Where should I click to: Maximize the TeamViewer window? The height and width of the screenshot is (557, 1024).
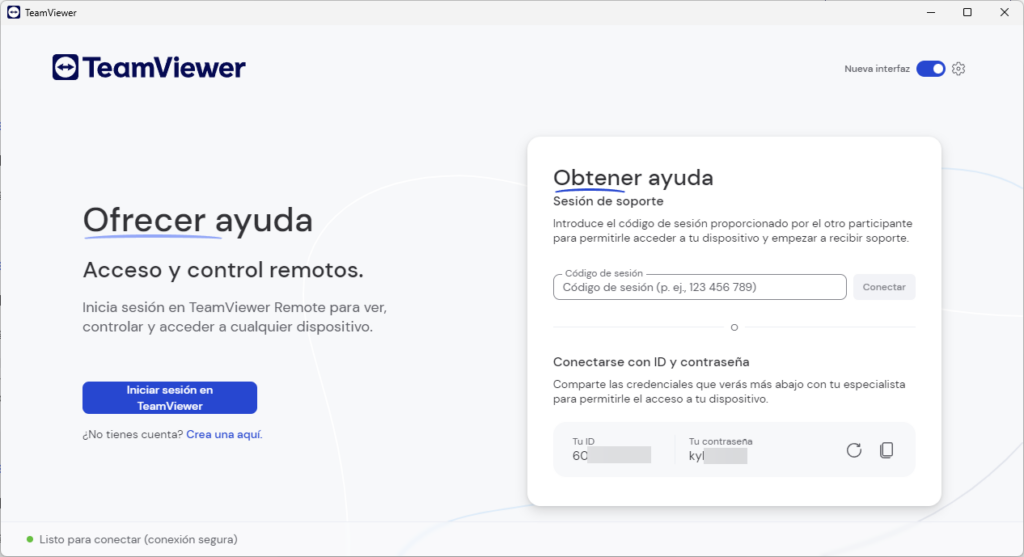[x=967, y=12]
